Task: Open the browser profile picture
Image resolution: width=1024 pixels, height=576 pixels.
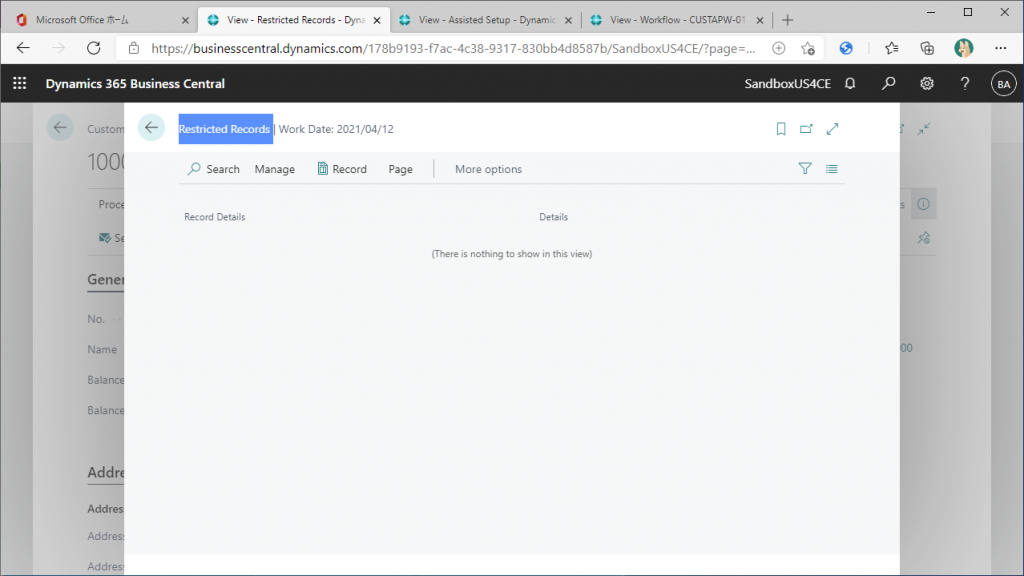Action: pyautogui.click(x=963, y=48)
